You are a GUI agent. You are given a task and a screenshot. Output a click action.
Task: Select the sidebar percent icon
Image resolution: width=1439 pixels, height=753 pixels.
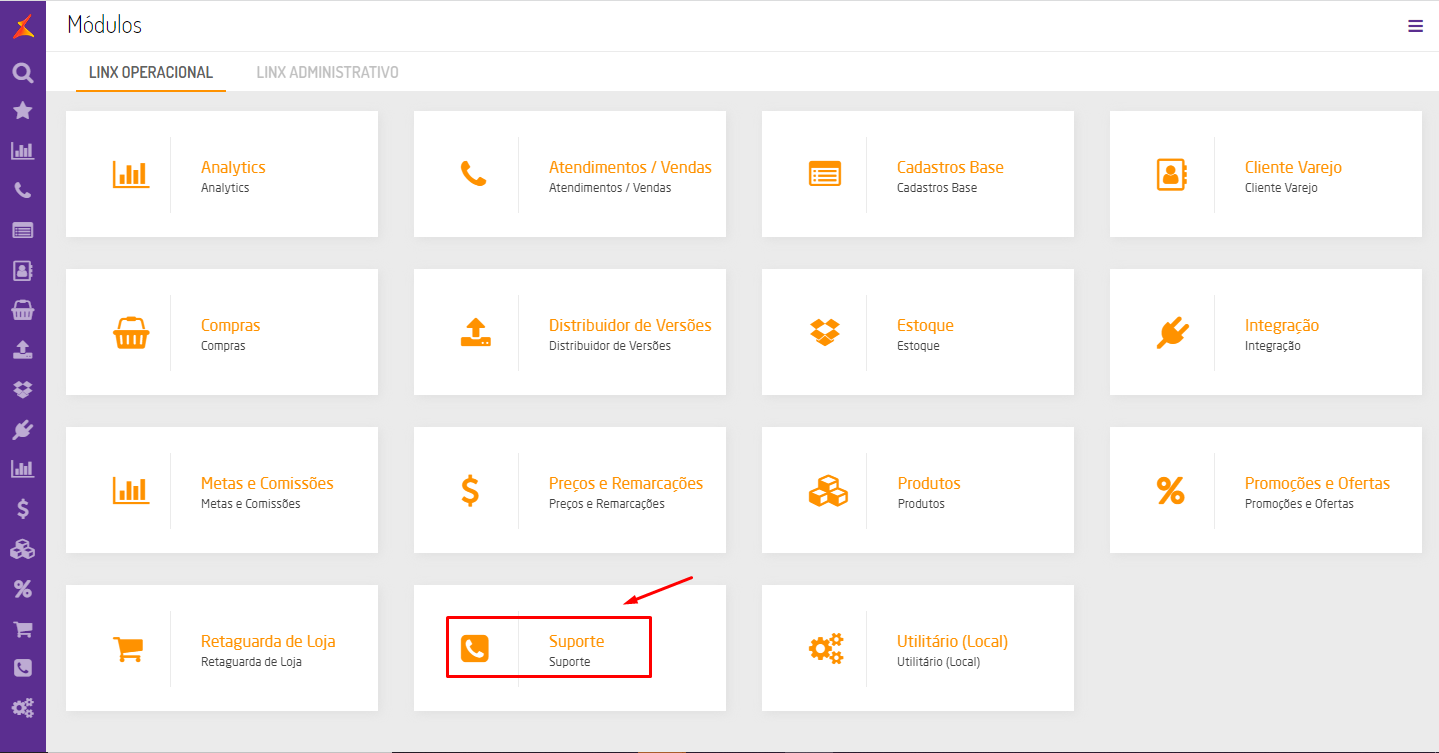(22, 589)
